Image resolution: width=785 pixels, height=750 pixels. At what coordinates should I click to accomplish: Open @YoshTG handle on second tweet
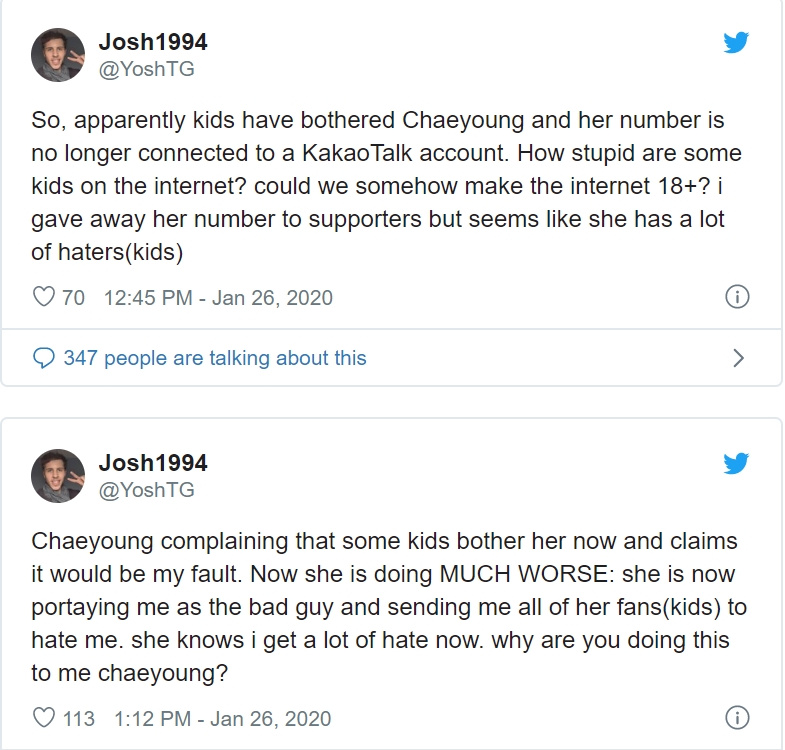[147, 490]
